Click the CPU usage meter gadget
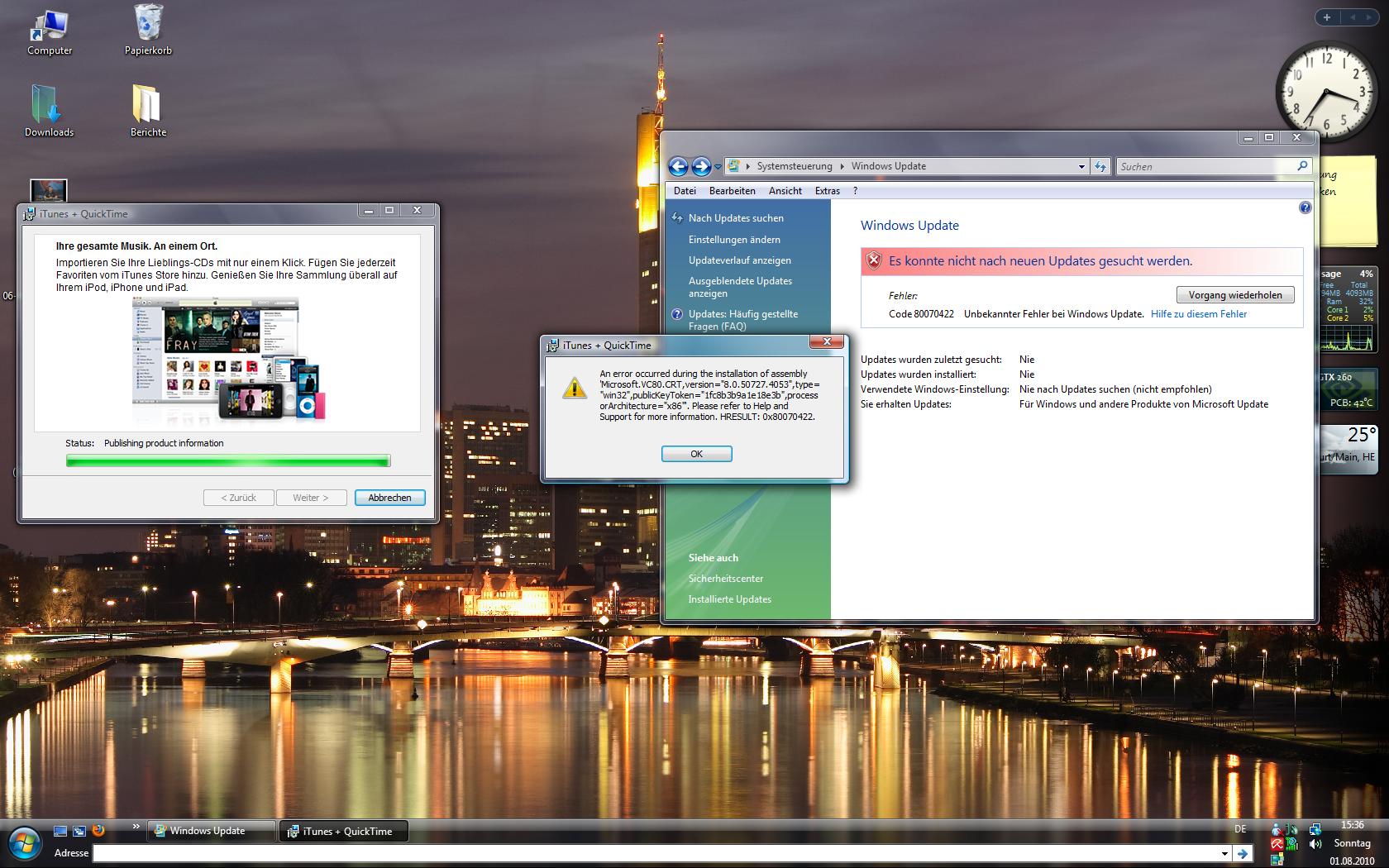1389x868 pixels. pyautogui.click(x=1349, y=309)
